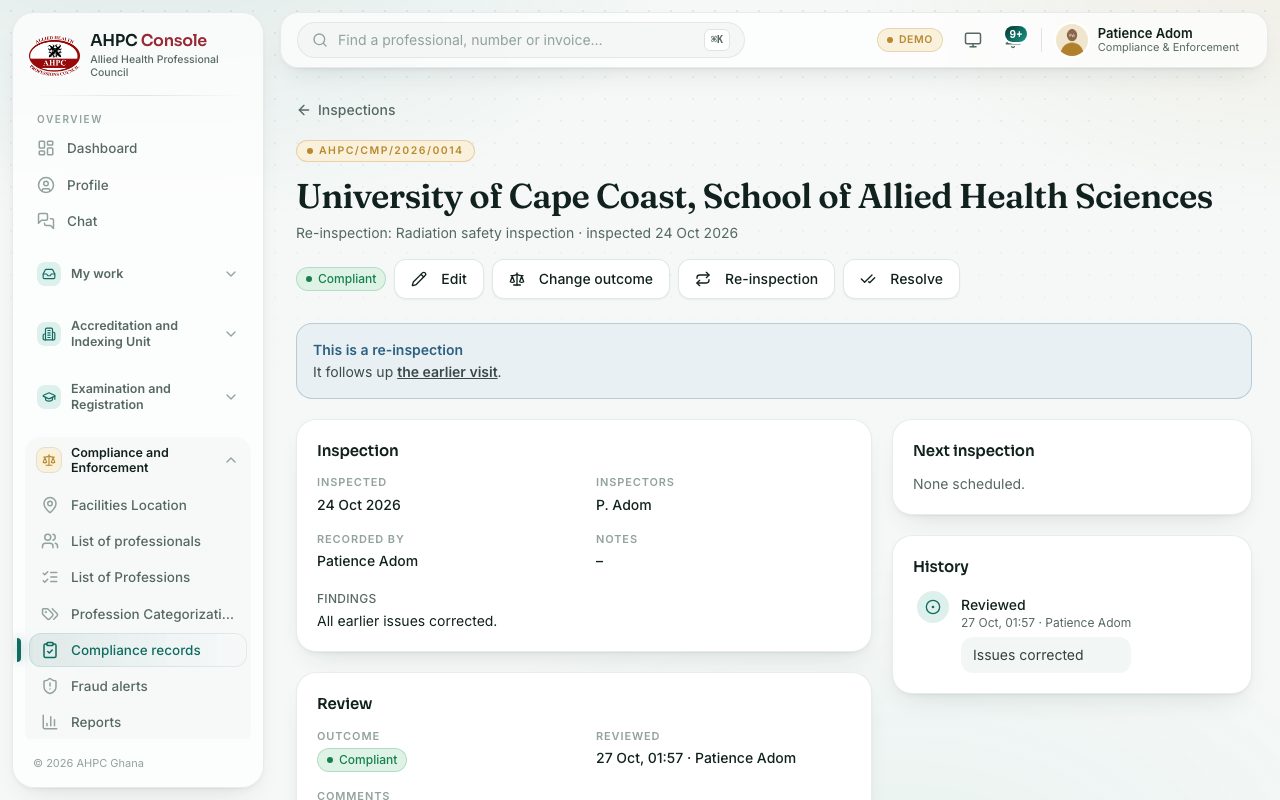Click the Re-inspection button
The height and width of the screenshot is (800, 1280).
click(x=756, y=279)
